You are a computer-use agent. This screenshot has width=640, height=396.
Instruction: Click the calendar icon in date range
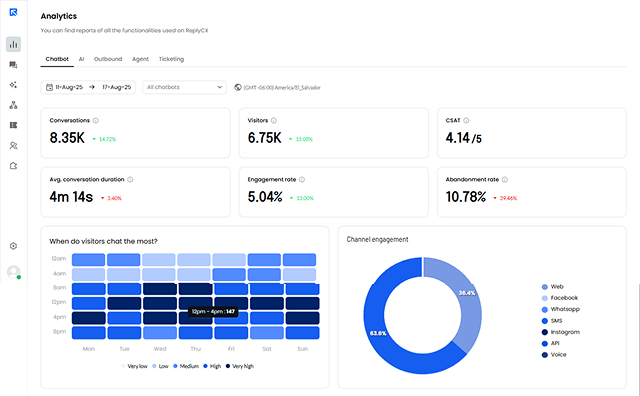pos(49,87)
